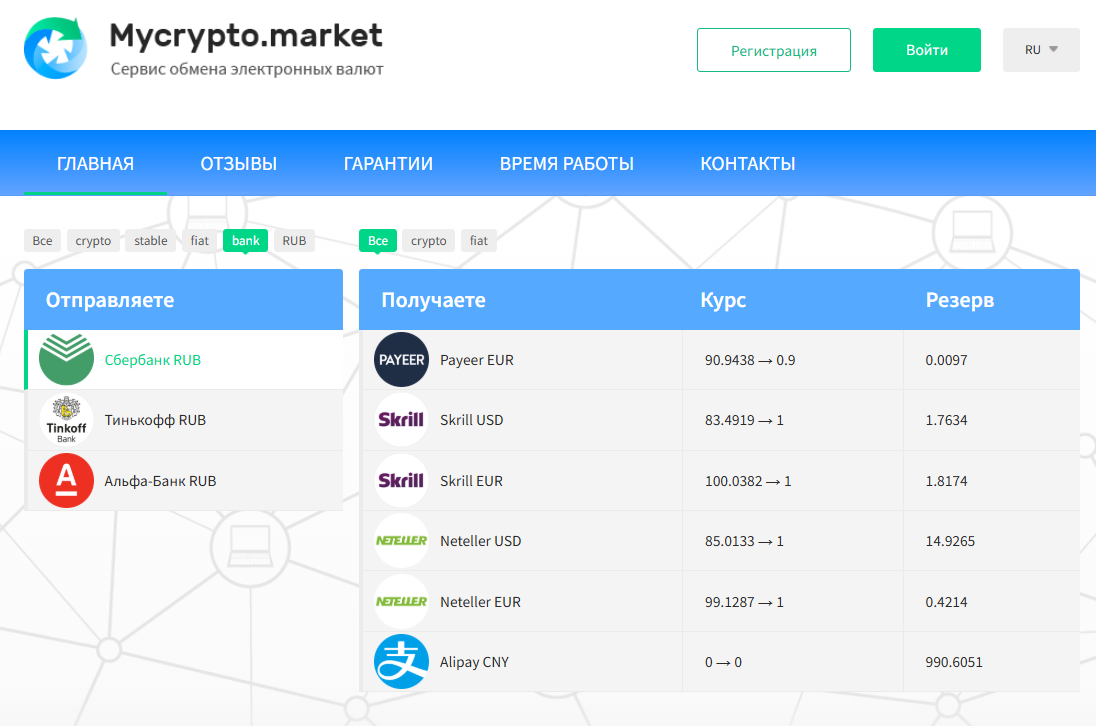This screenshot has width=1096, height=726.
Task: Click the rate 90.9438 → 0.9
Action: [x=750, y=360]
